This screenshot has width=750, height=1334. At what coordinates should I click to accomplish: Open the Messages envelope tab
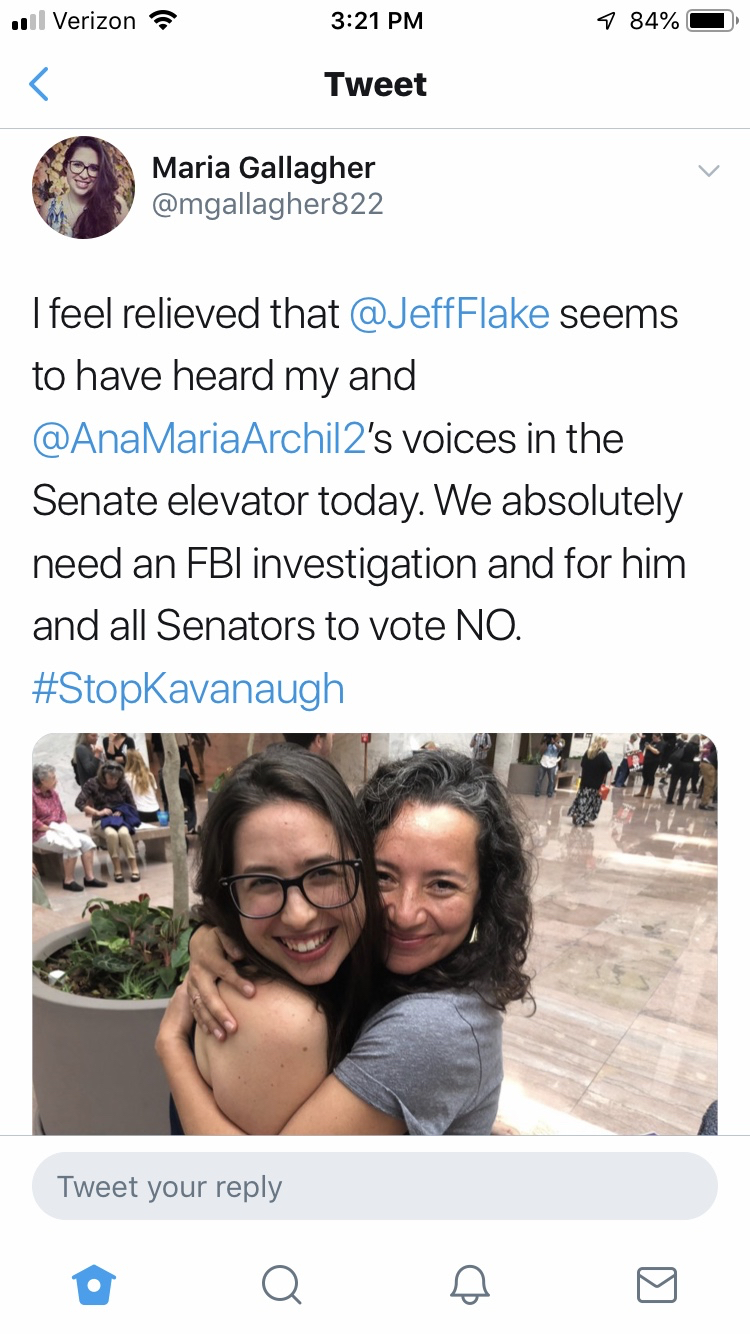pos(656,1284)
